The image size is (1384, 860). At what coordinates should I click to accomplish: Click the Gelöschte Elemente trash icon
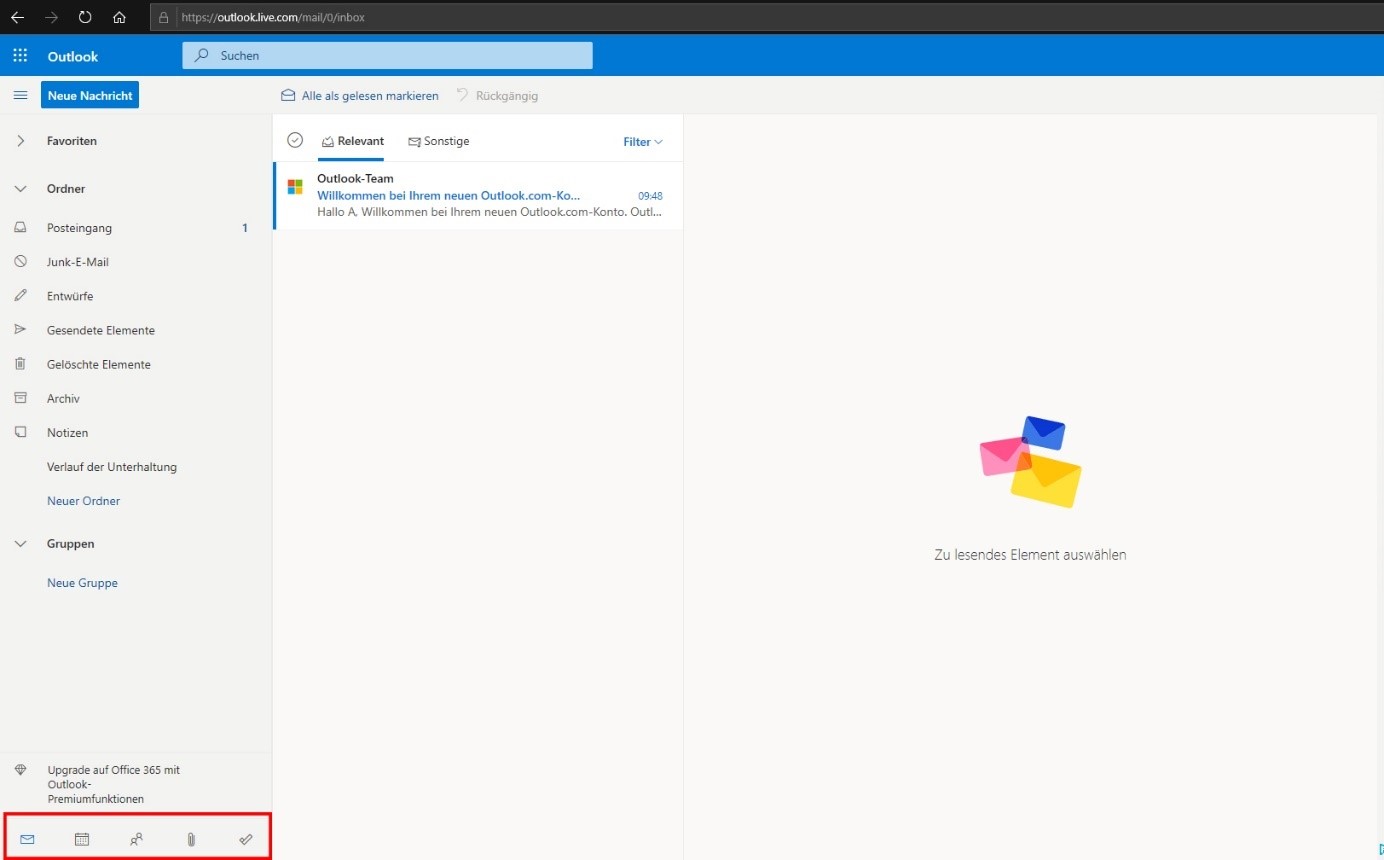pos(20,364)
